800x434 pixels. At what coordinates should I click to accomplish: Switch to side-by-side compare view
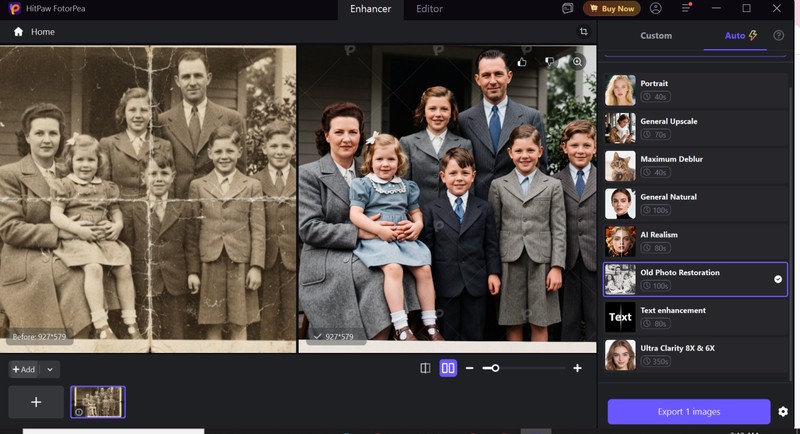pos(448,368)
